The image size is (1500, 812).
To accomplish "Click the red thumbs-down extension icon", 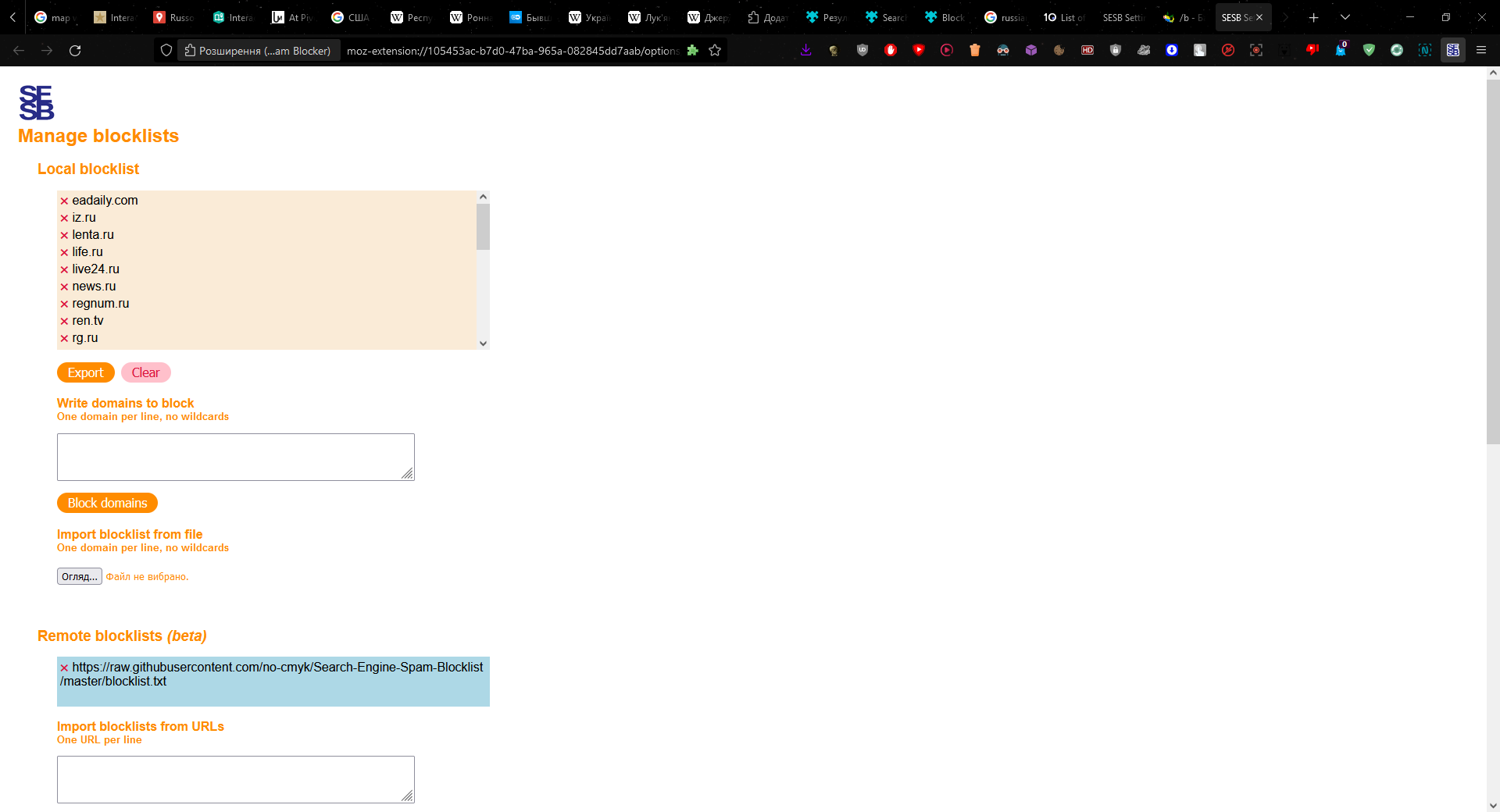I will [1312, 50].
